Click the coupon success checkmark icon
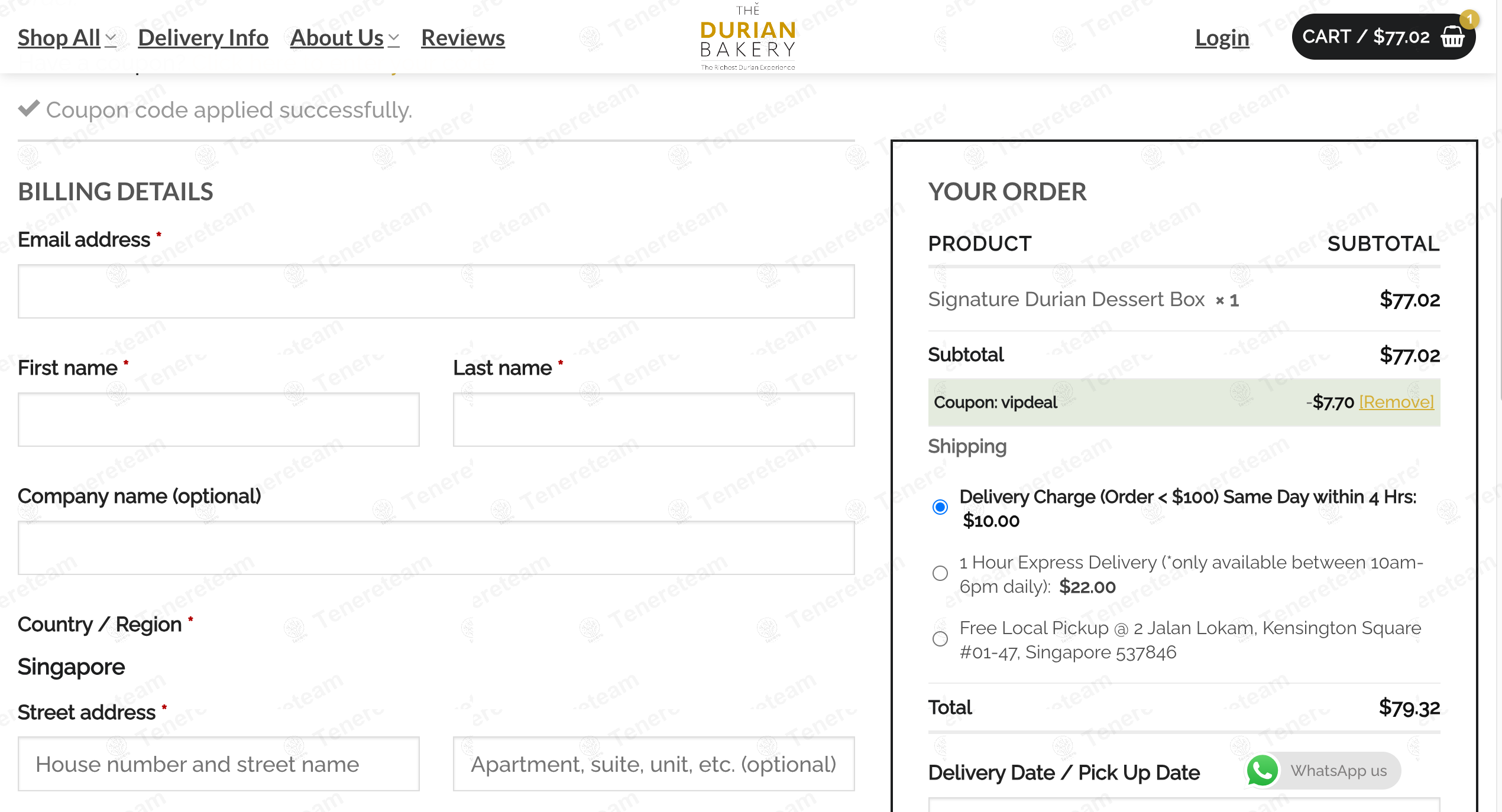The height and width of the screenshot is (812, 1502). pos(28,108)
